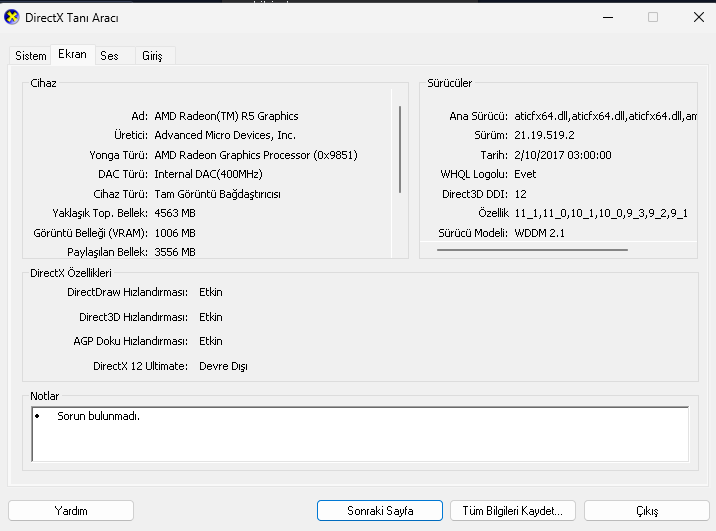Screen dimensions: 716x531
Task: Click 'Etkin' beside AGP Doku Hızlandırması
Action: [x=211, y=341]
